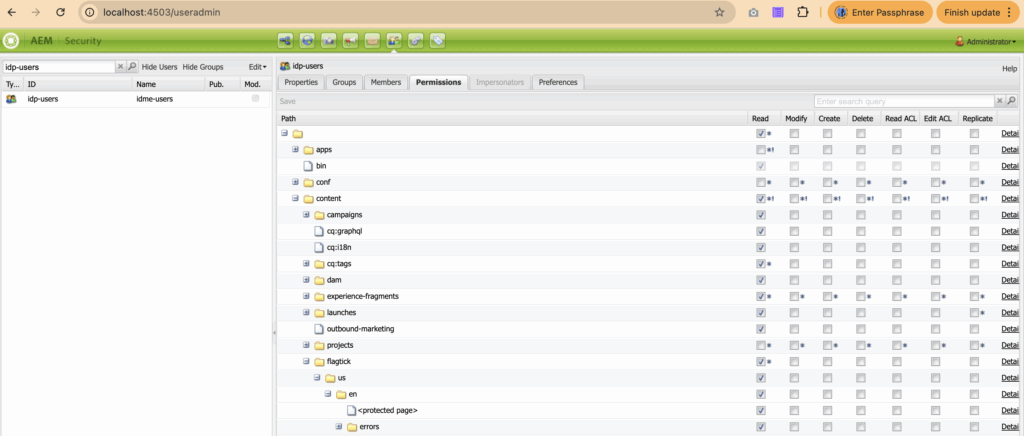1024x436 pixels.
Task: Click the Hide Groups button
Action: point(203,67)
